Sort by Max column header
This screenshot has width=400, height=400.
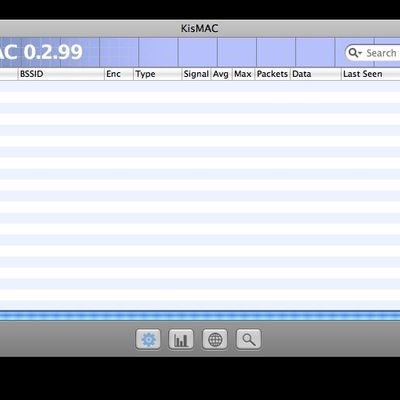click(243, 74)
